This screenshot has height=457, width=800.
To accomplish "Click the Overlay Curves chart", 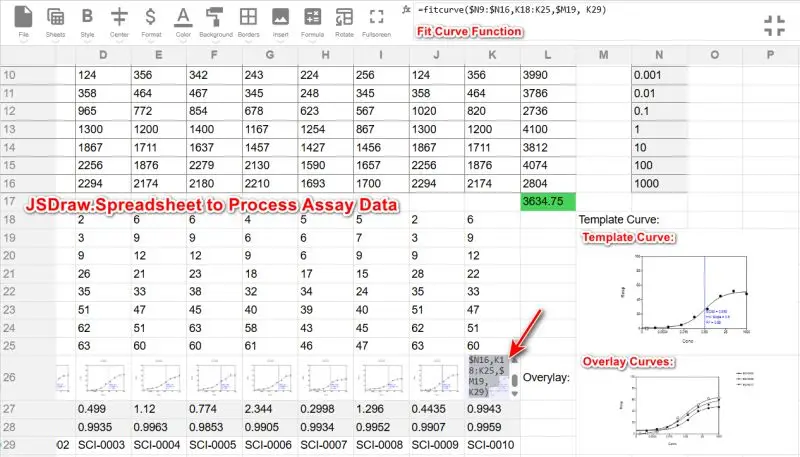I will click(688, 409).
